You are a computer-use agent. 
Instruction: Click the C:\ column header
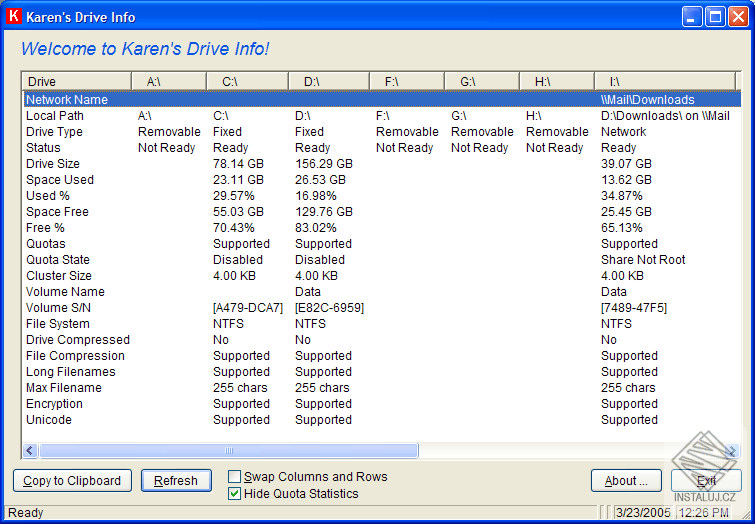point(247,81)
